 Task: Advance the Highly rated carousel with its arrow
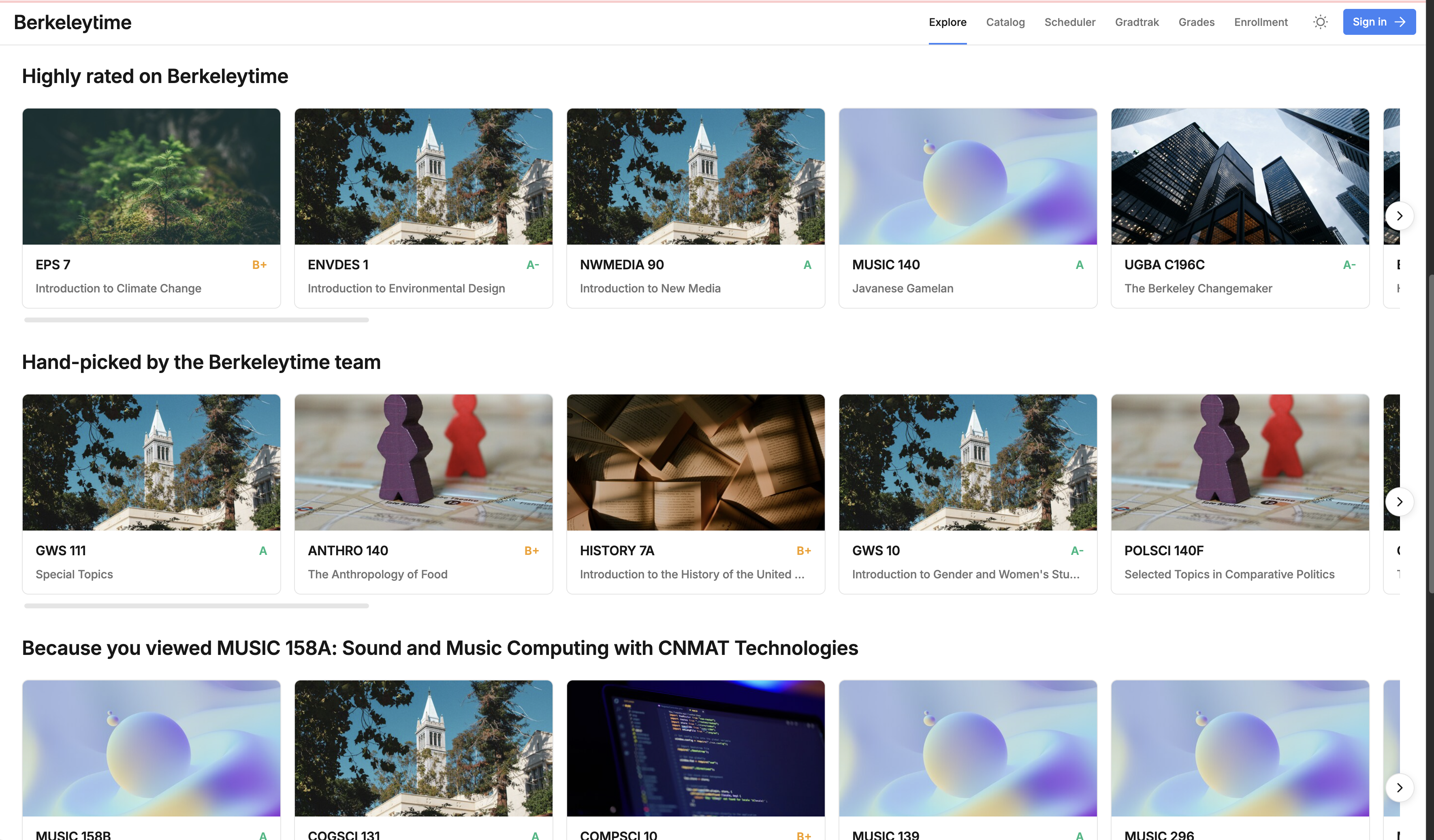click(1399, 216)
